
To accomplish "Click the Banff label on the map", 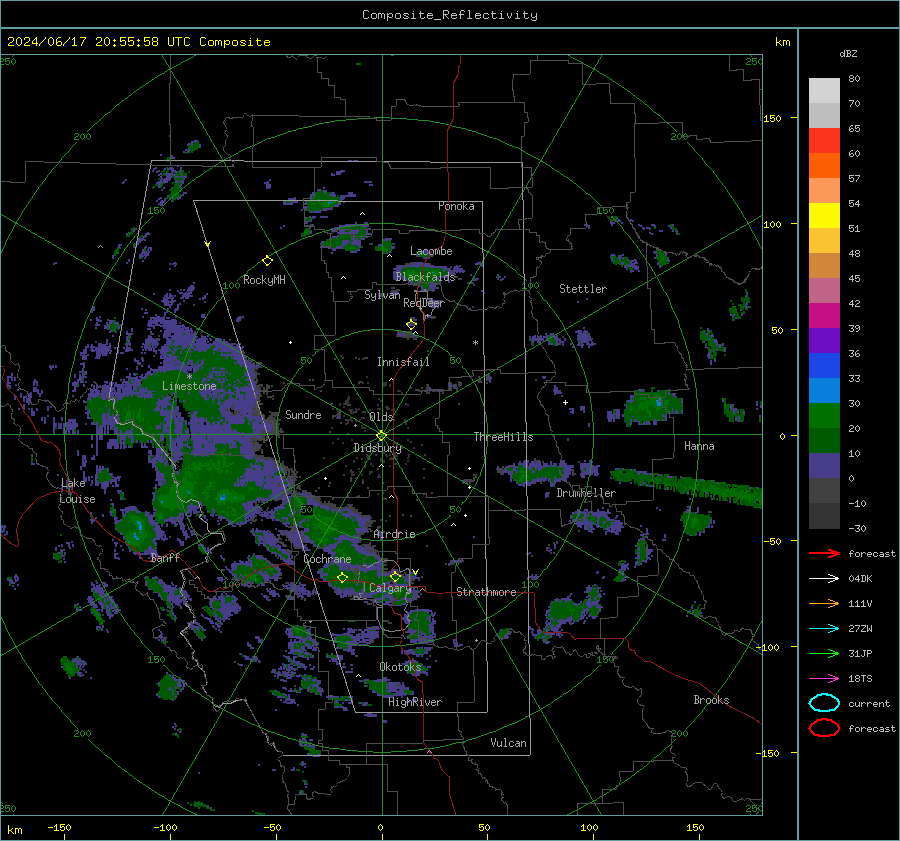I will (x=165, y=558).
